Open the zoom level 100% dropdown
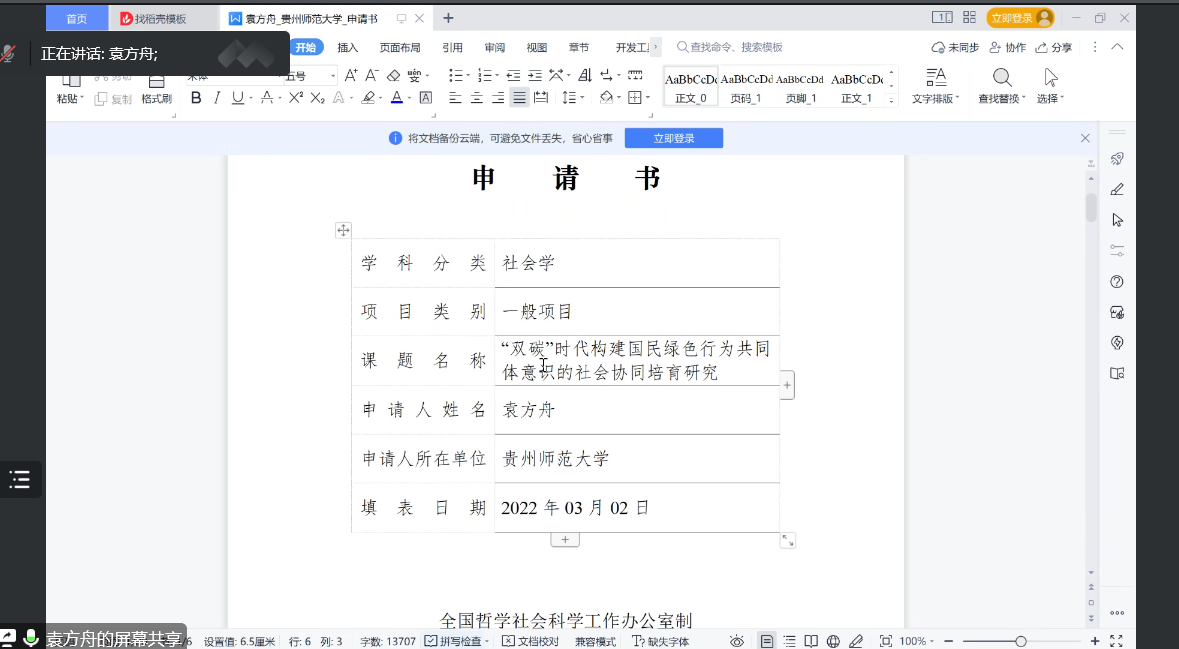This screenshot has width=1179, height=649. [x=918, y=641]
